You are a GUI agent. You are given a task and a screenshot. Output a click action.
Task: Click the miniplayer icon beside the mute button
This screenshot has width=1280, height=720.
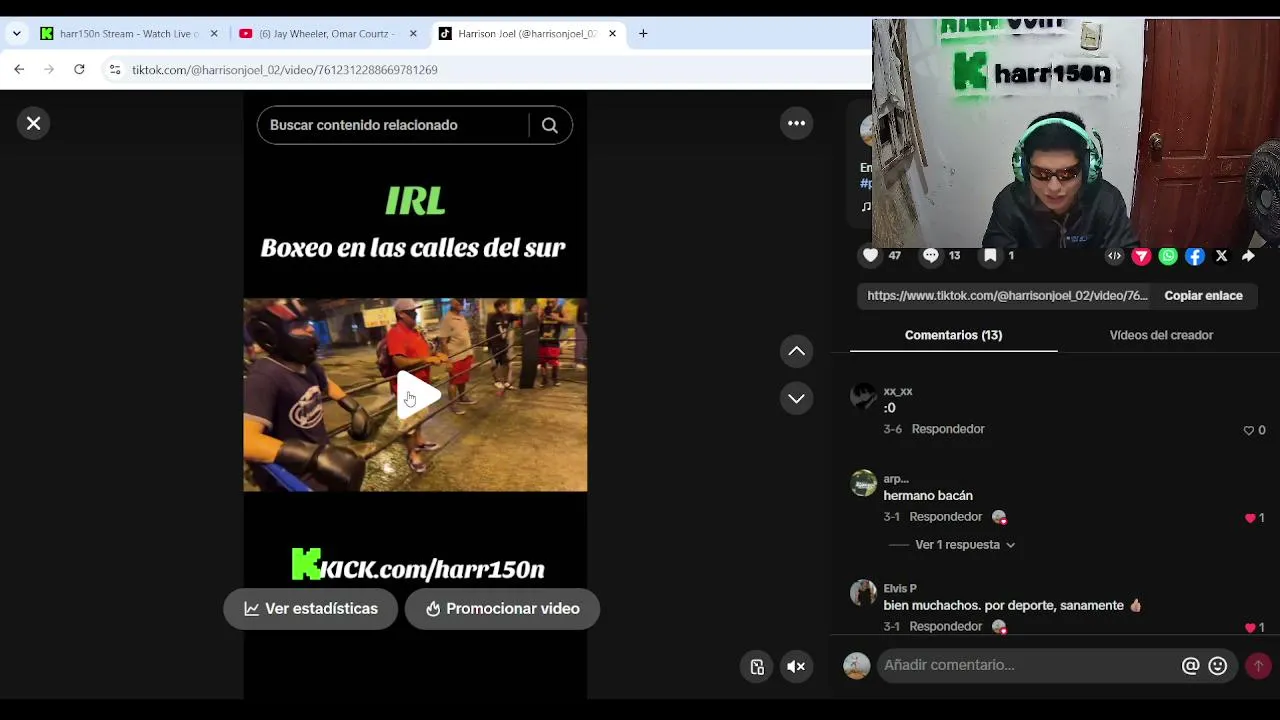pyautogui.click(x=757, y=667)
